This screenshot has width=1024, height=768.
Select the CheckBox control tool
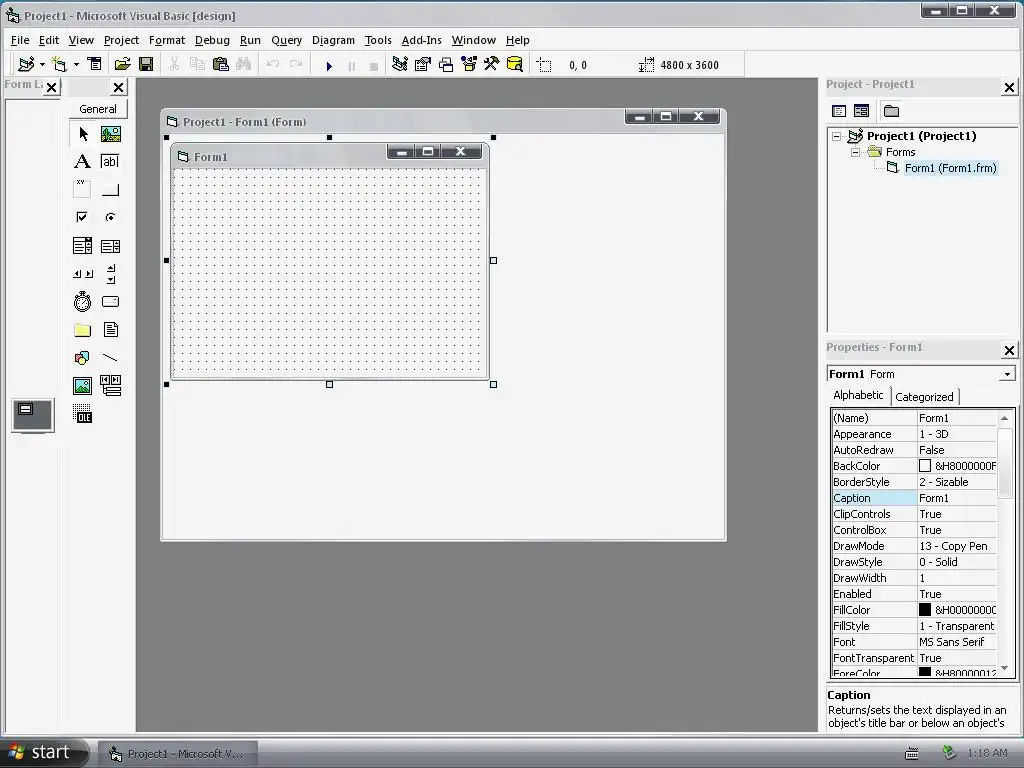click(82, 217)
